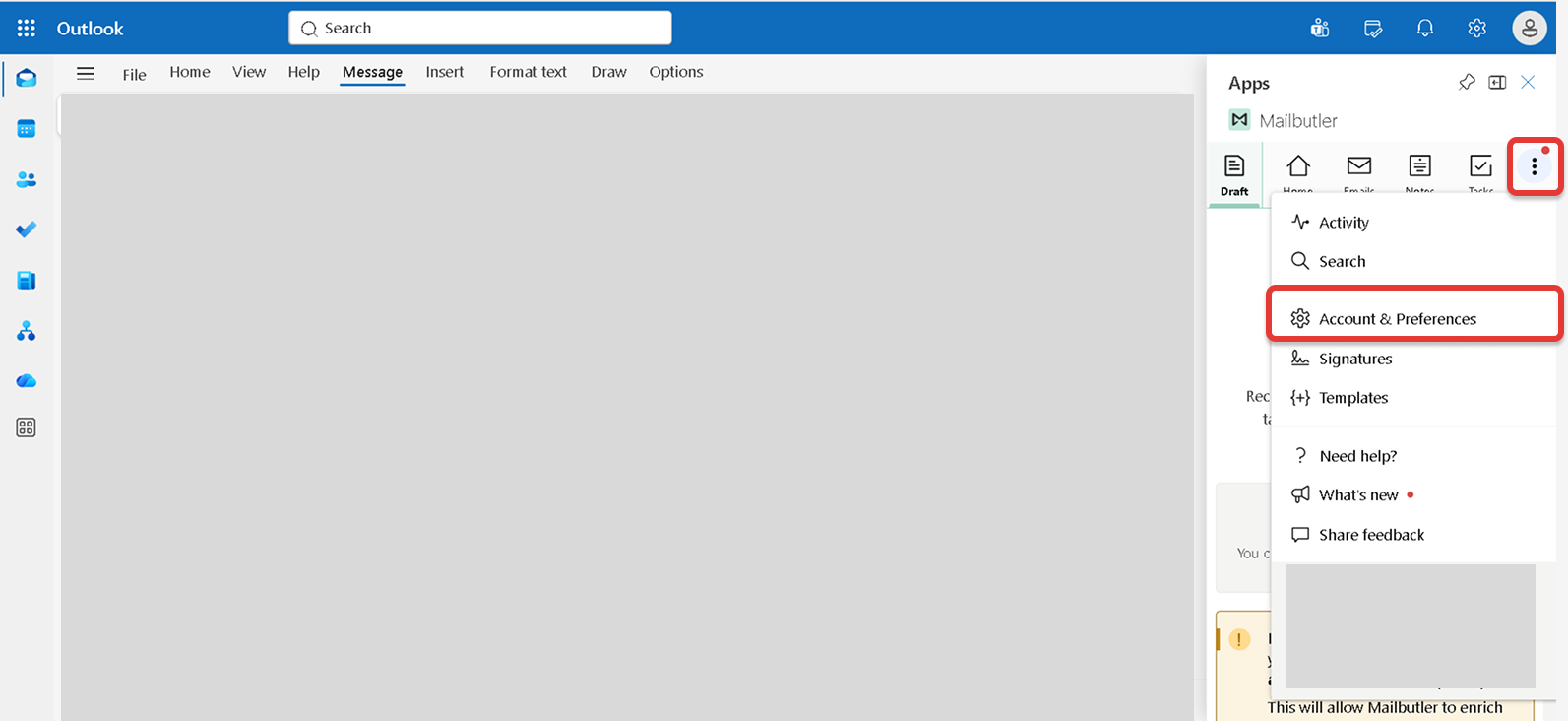
Task: Open Account & Preferences
Action: 1413,319
